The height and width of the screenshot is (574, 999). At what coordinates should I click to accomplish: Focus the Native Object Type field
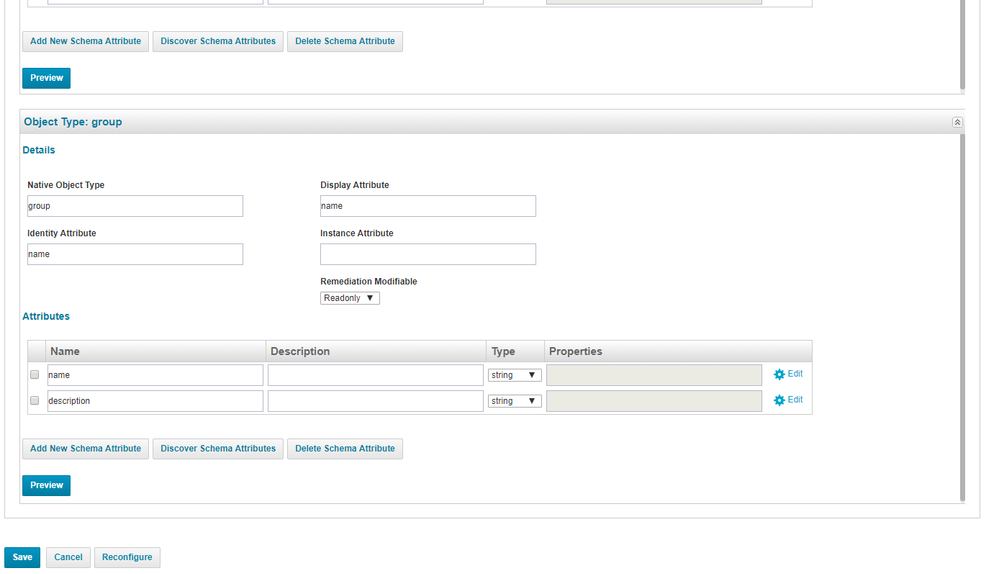(x=135, y=206)
